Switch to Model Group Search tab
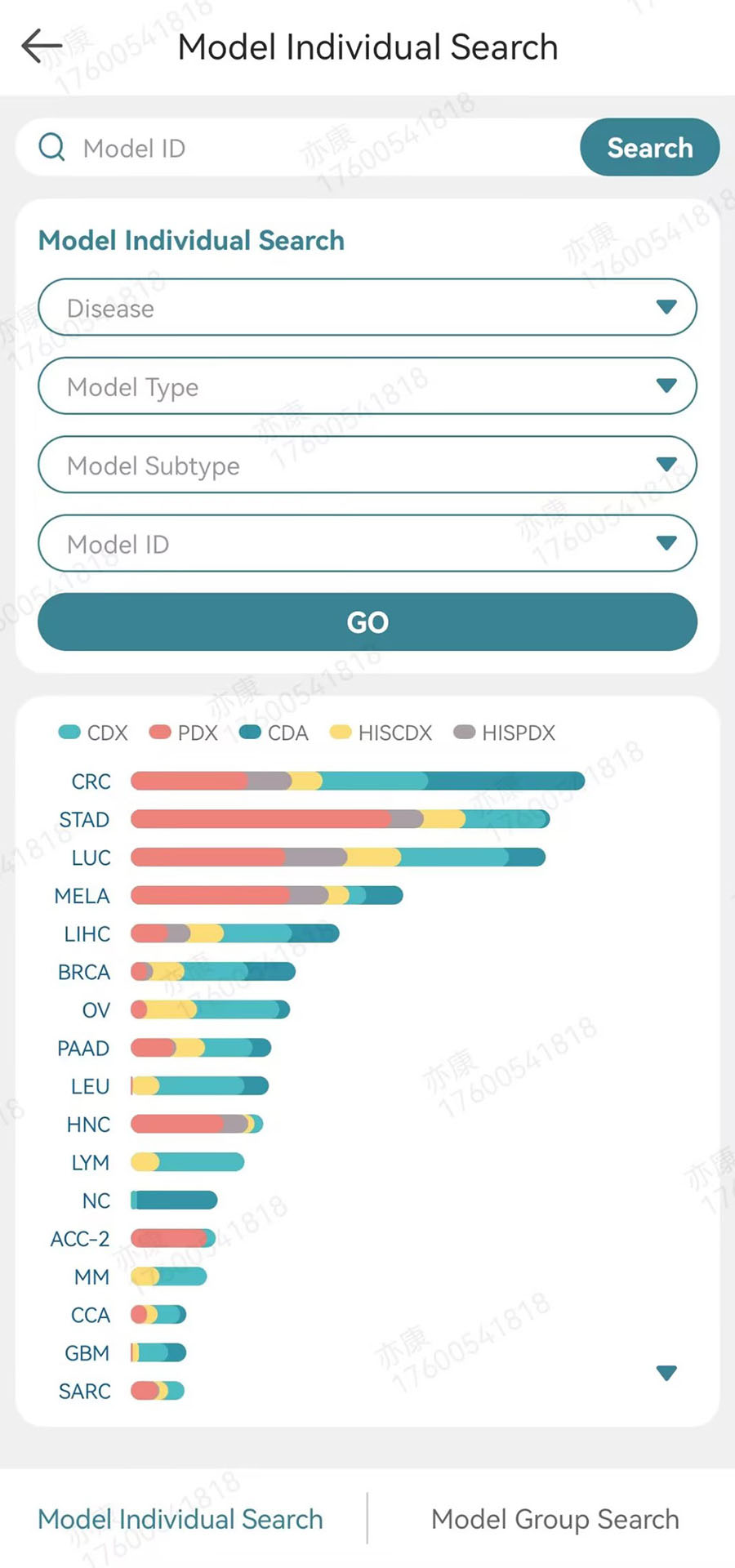The image size is (735, 1568). [555, 1519]
